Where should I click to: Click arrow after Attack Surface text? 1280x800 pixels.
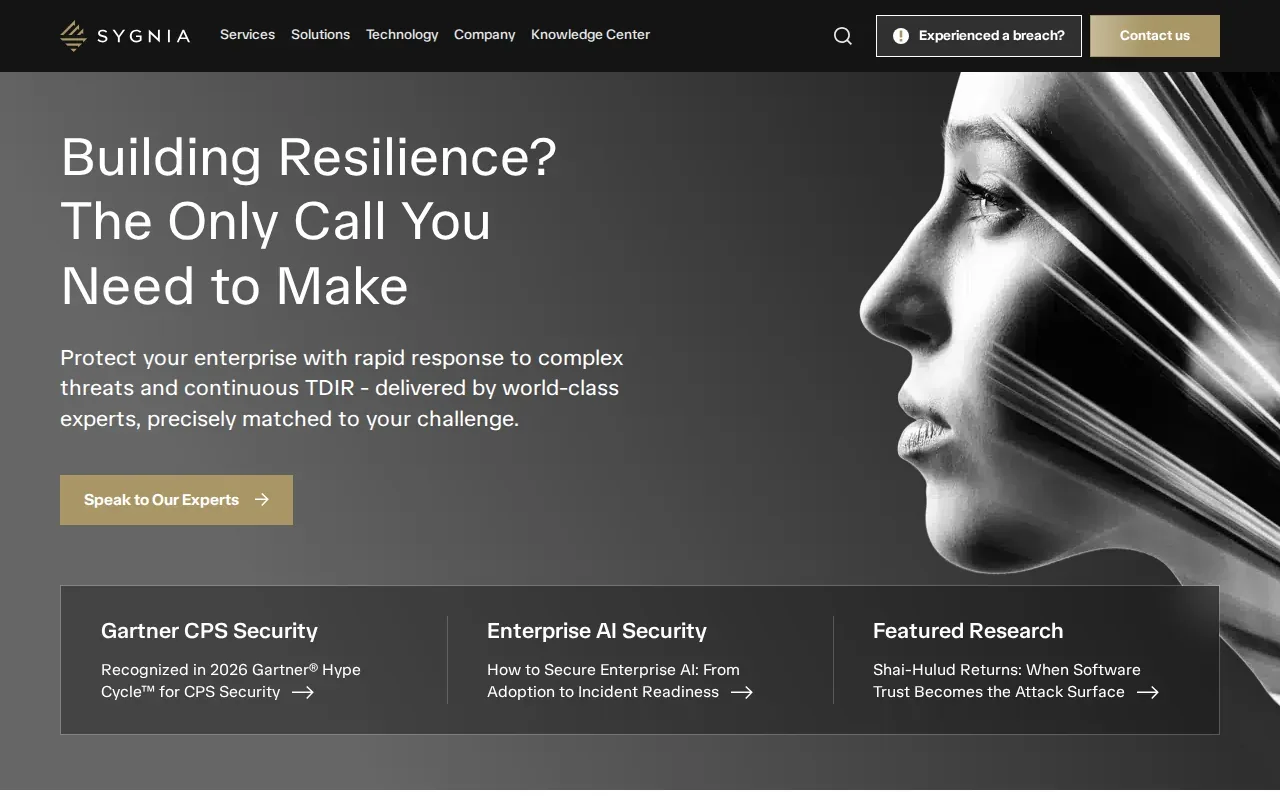click(1148, 692)
